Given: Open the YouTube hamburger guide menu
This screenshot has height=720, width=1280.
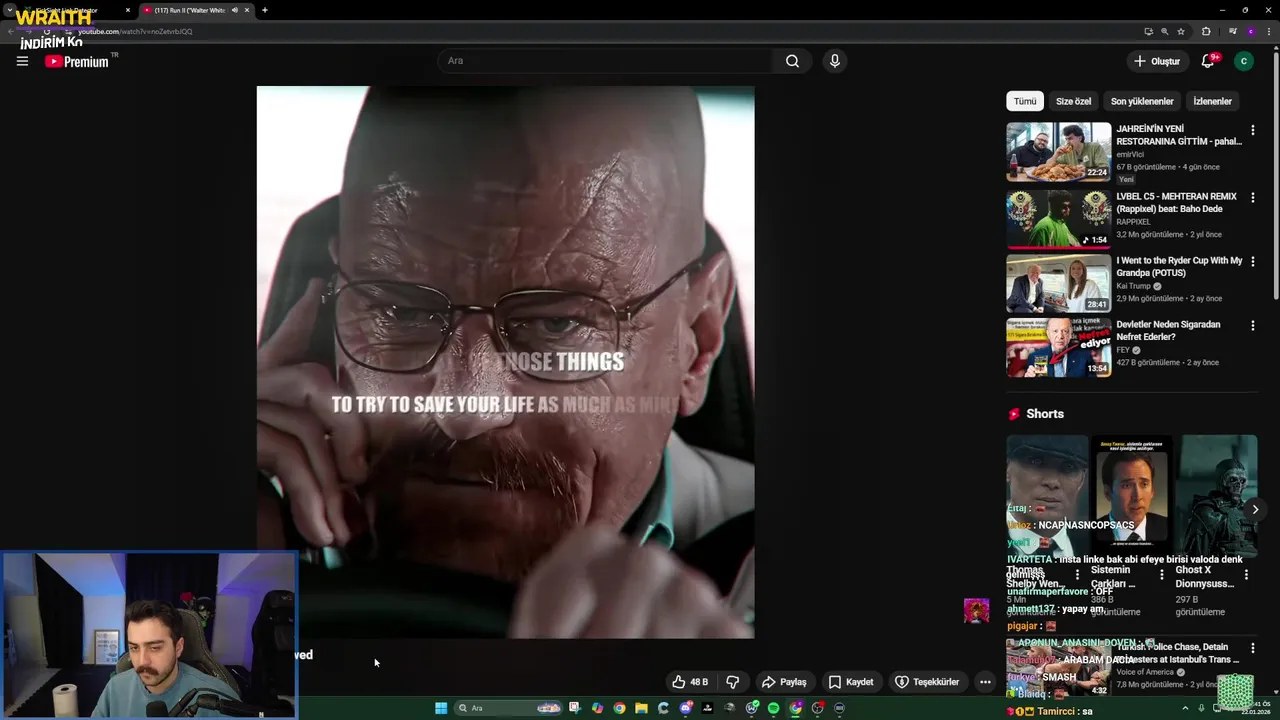Looking at the screenshot, I should point(22,61).
